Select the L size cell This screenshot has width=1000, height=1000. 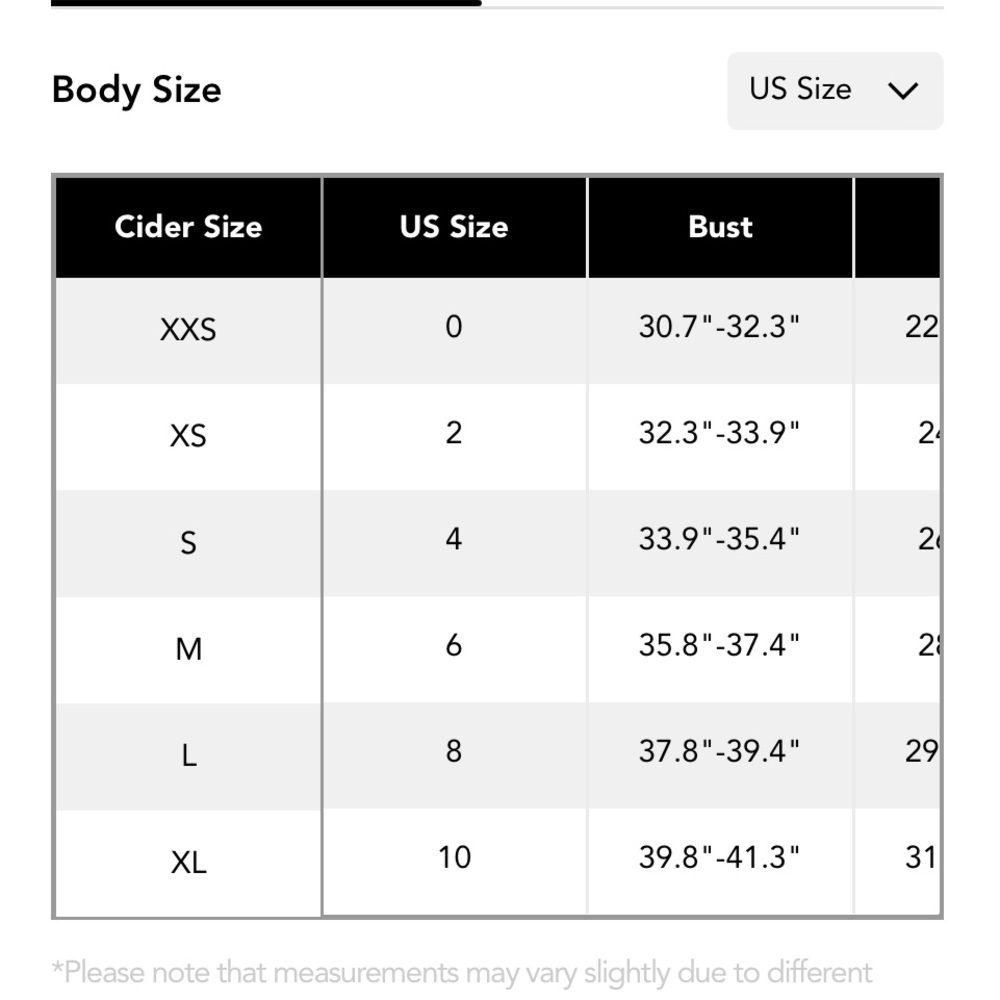pos(188,756)
